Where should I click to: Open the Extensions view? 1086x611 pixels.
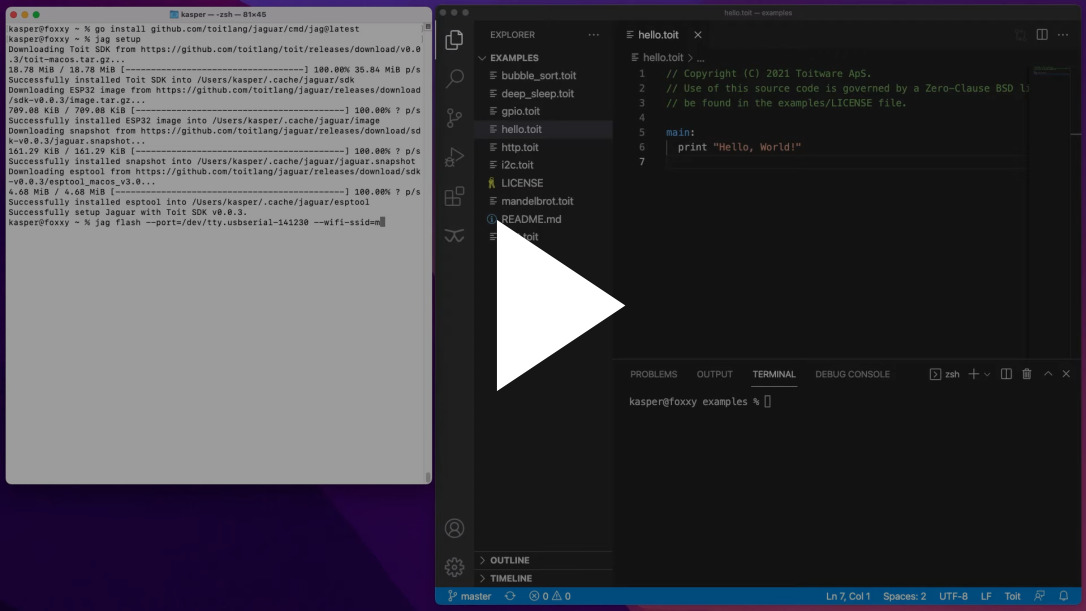click(x=454, y=197)
